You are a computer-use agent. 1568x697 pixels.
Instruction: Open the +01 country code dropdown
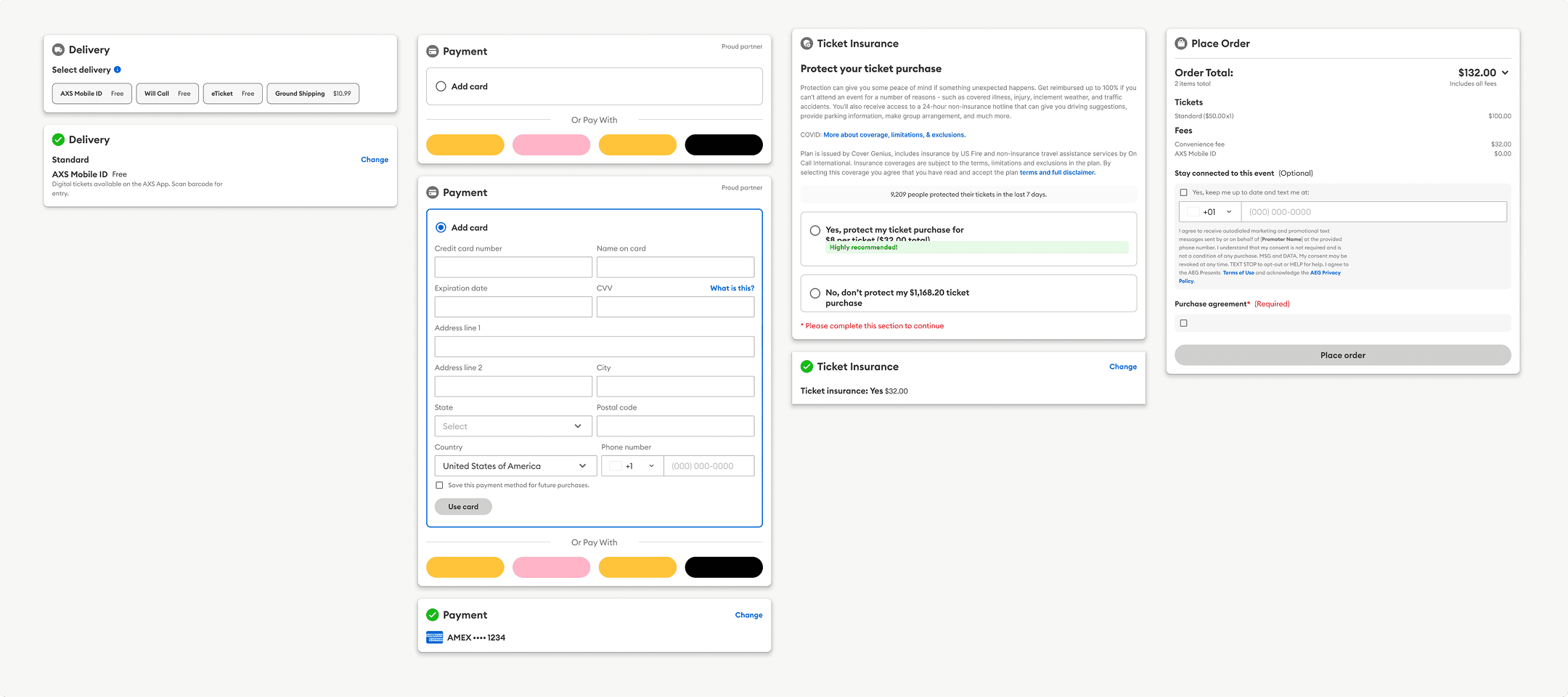pos(1210,212)
